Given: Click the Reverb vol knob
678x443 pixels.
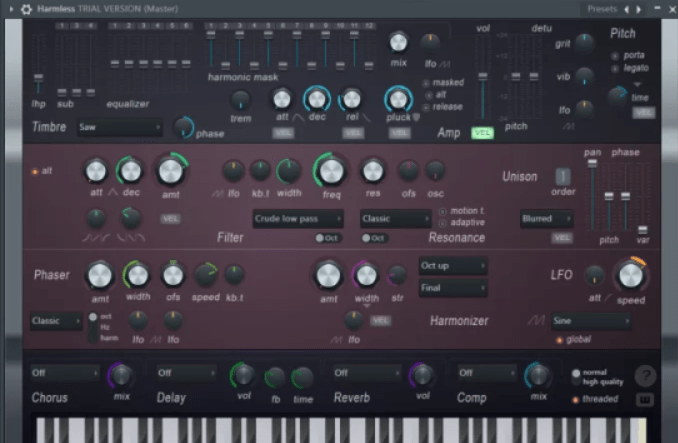Looking at the screenshot, I should [422, 376].
